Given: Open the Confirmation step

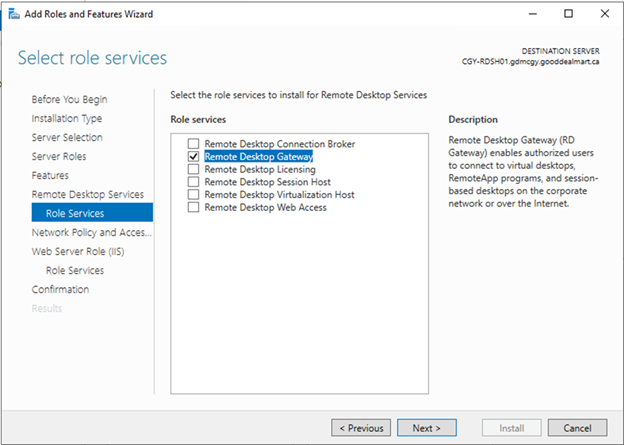Looking at the screenshot, I should (60, 289).
